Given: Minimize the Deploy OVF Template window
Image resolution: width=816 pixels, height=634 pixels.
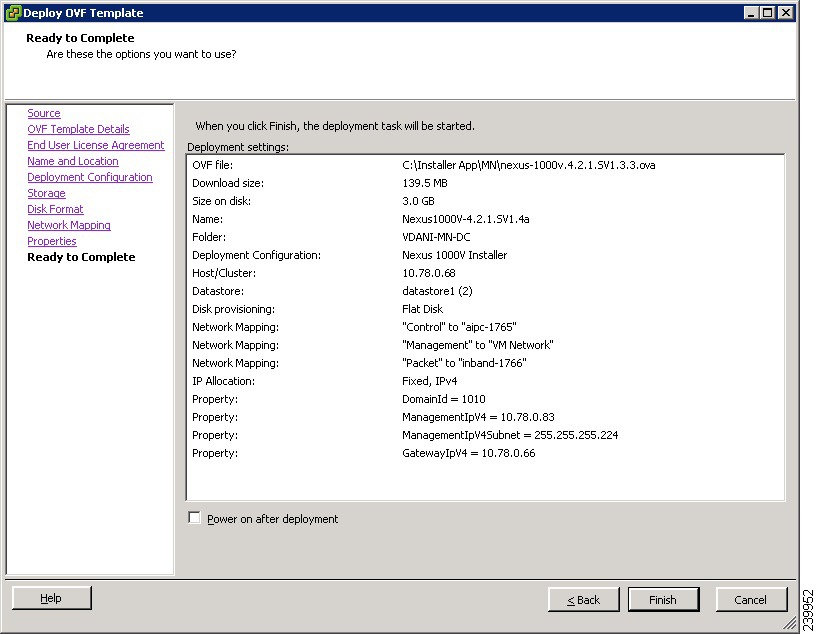Looking at the screenshot, I should pos(750,12).
